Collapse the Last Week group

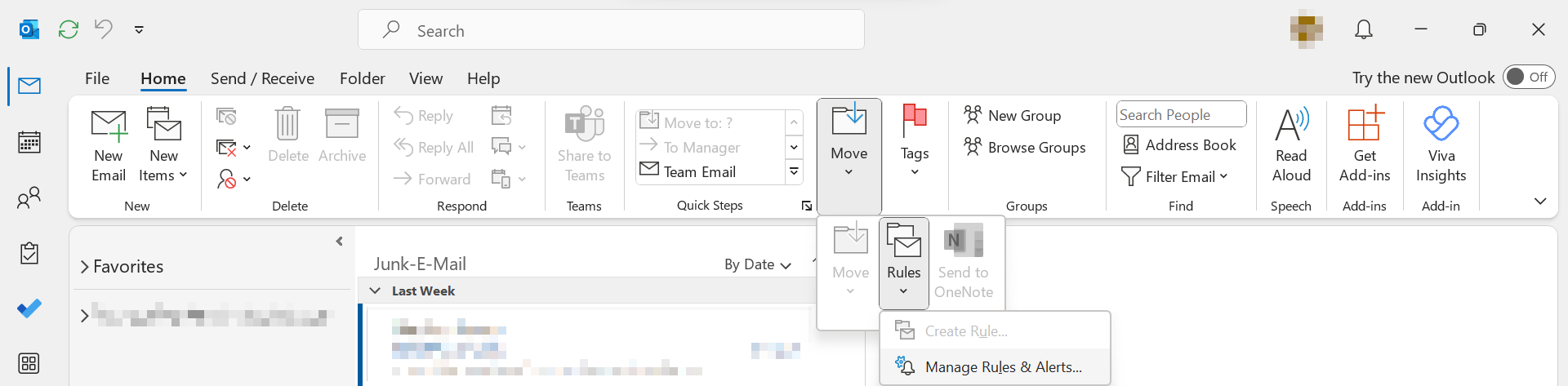[x=376, y=291]
